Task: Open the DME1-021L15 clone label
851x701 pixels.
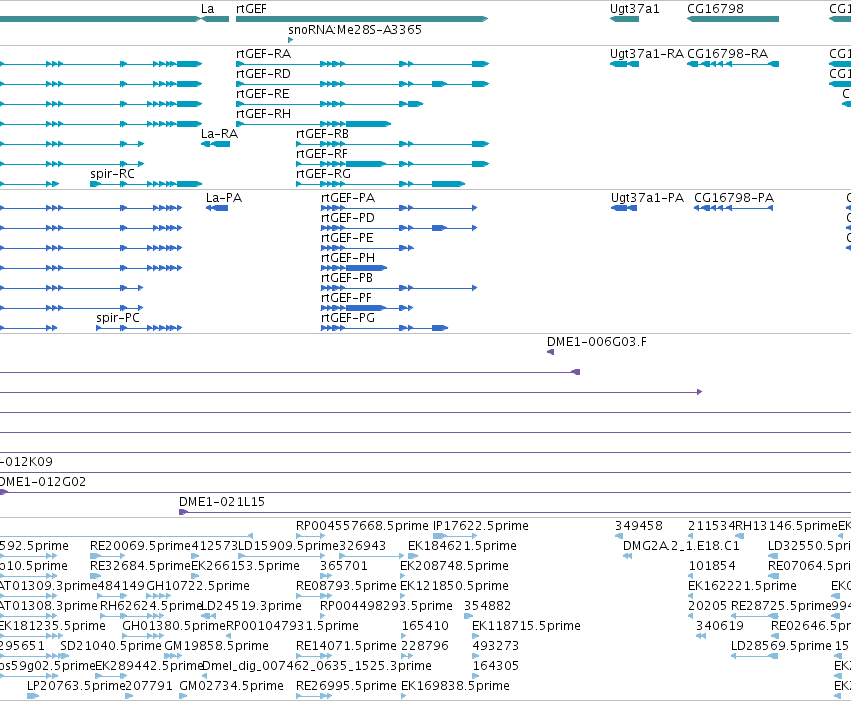Action: [222, 502]
